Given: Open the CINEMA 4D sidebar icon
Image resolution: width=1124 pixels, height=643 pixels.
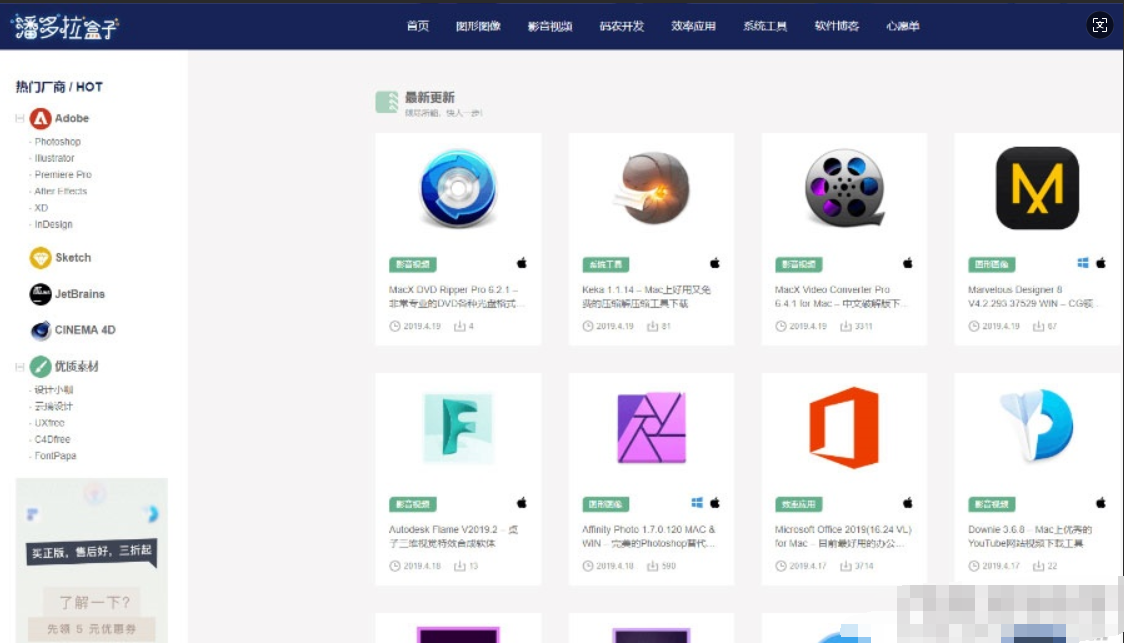Looking at the screenshot, I should tap(39, 330).
